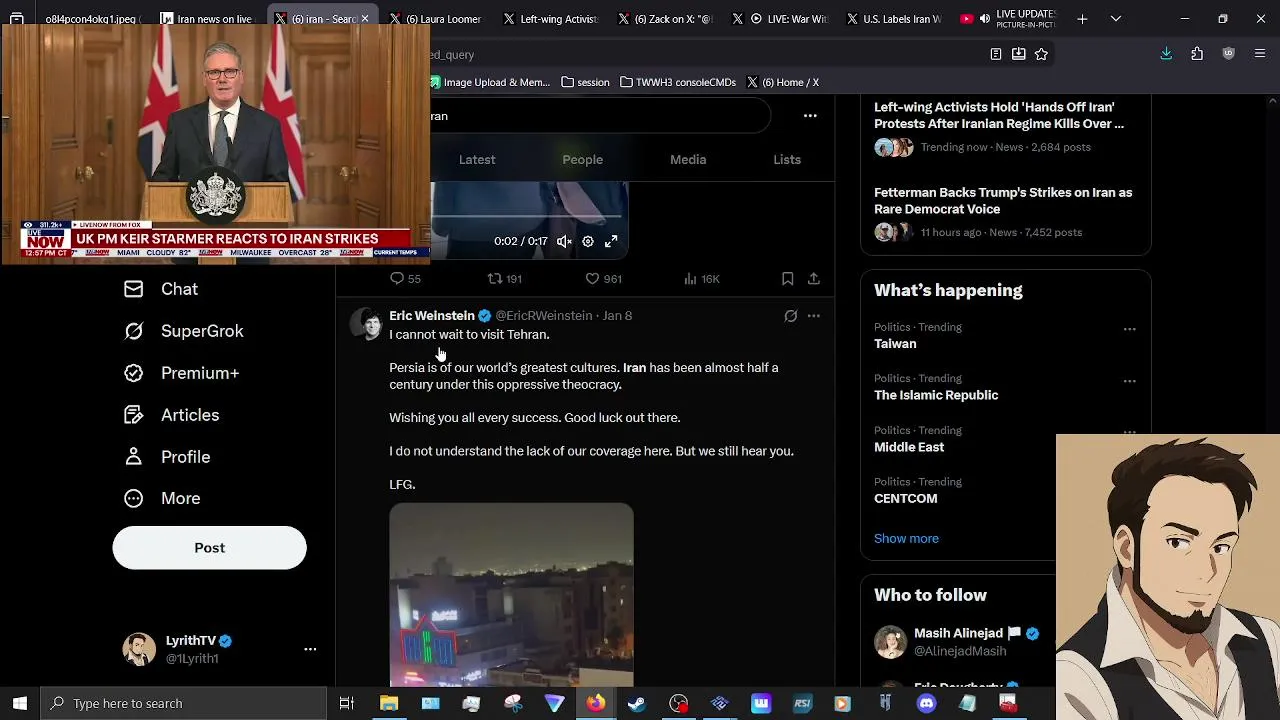This screenshot has width=1280, height=720.
Task: Open Steam from the taskbar
Action: pos(636,704)
